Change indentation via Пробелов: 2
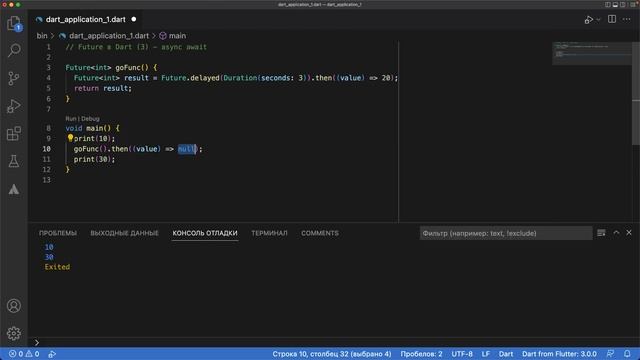This screenshot has height=360, width=640. tap(421, 354)
